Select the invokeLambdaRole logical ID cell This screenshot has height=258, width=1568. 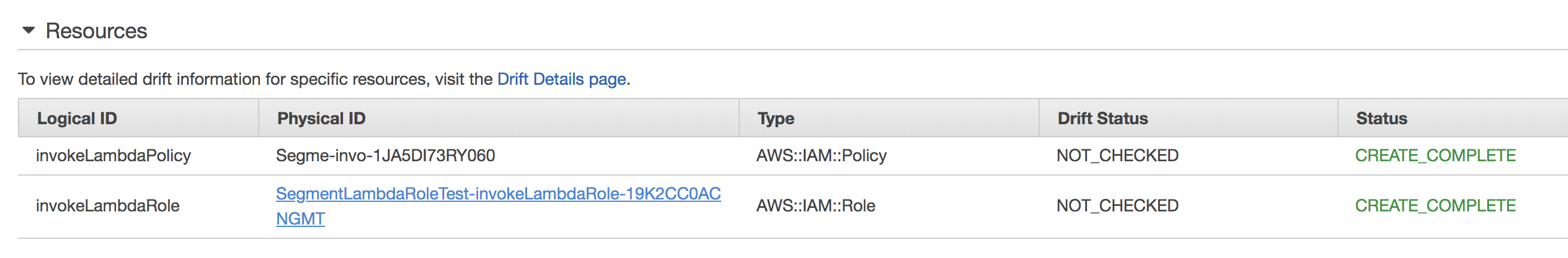click(x=107, y=205)
